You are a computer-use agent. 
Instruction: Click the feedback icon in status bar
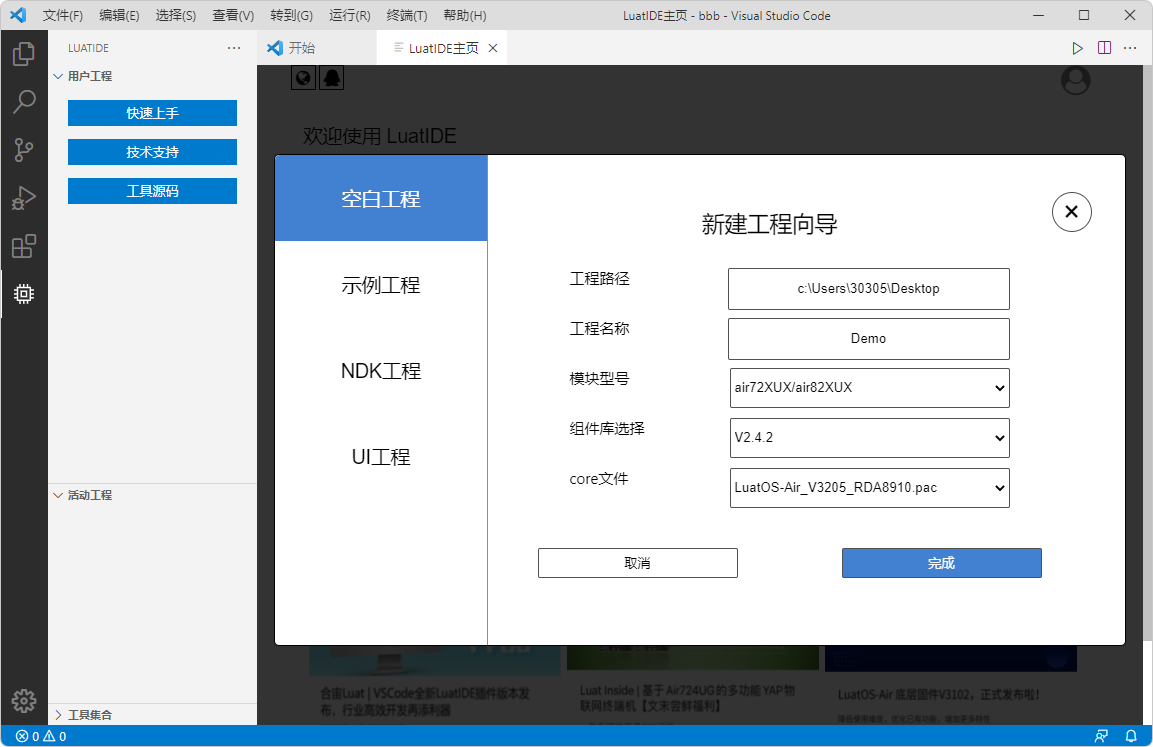tap(1102, 736)
